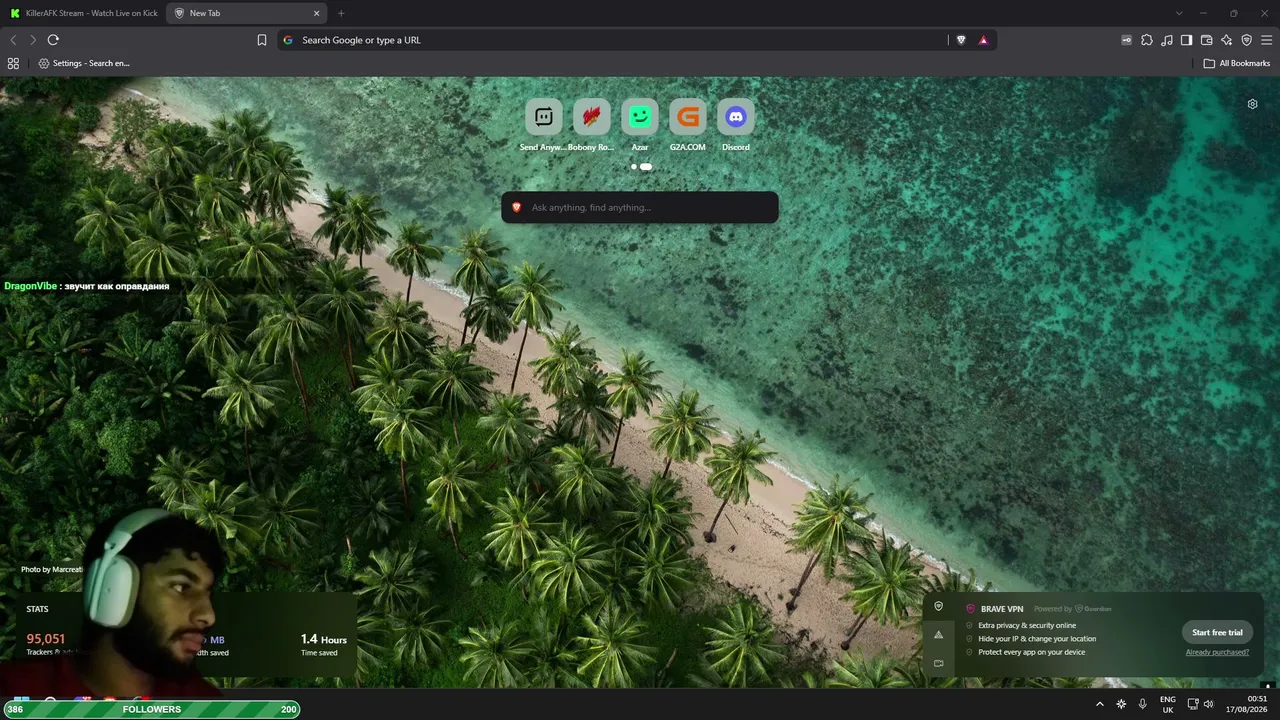The image size is (1280, 720).
Task: Open the All Bookmarks folder
Action: (x=1237, y=63)
